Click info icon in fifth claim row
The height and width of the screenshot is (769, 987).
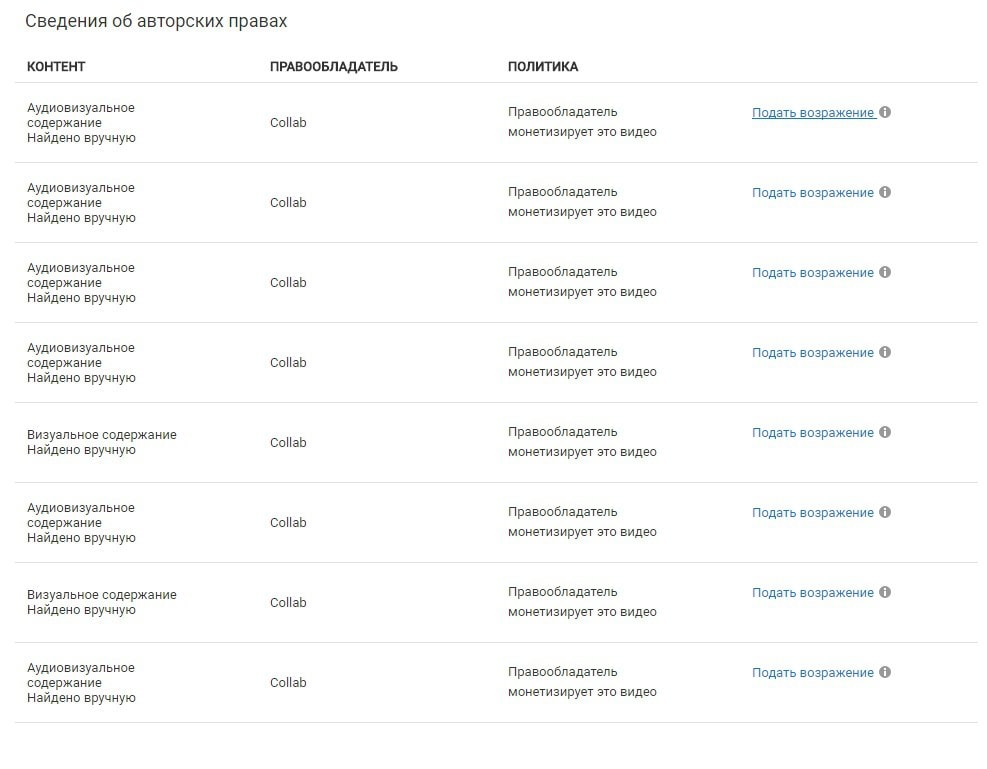click(x=884, y=432)
